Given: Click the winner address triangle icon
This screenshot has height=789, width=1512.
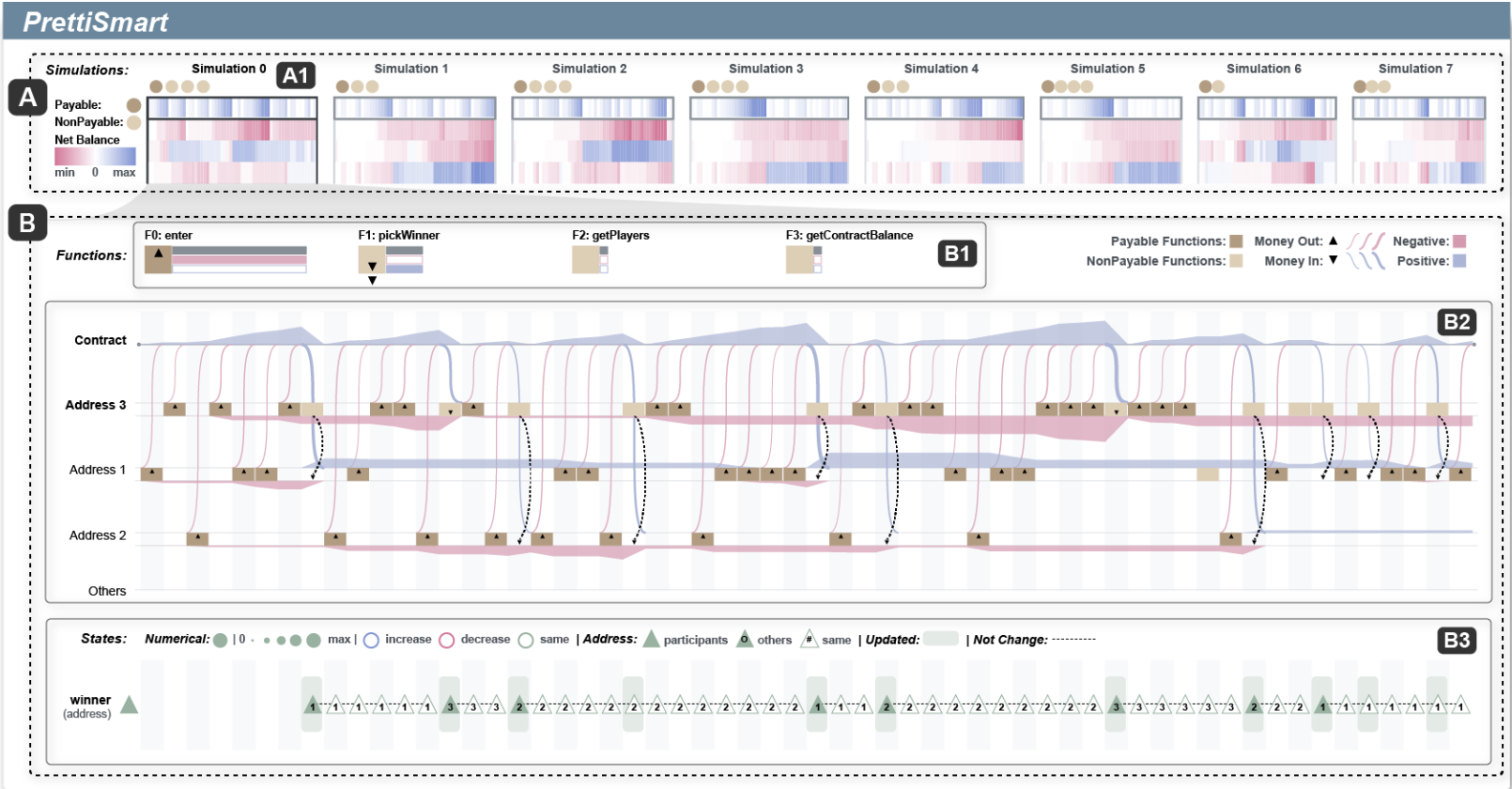Looking at the screenshot, I should coord(129,705).
